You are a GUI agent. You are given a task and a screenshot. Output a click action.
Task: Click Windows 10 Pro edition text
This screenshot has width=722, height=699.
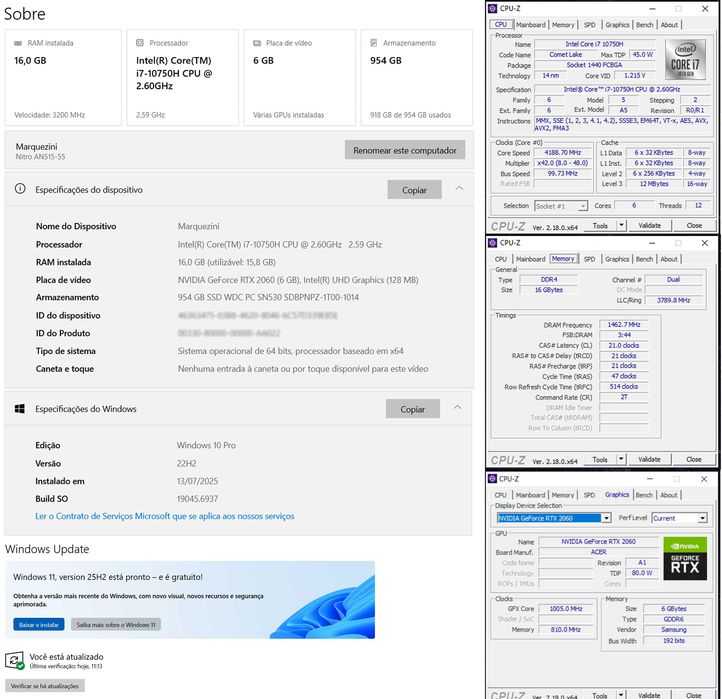coord(206,445)
